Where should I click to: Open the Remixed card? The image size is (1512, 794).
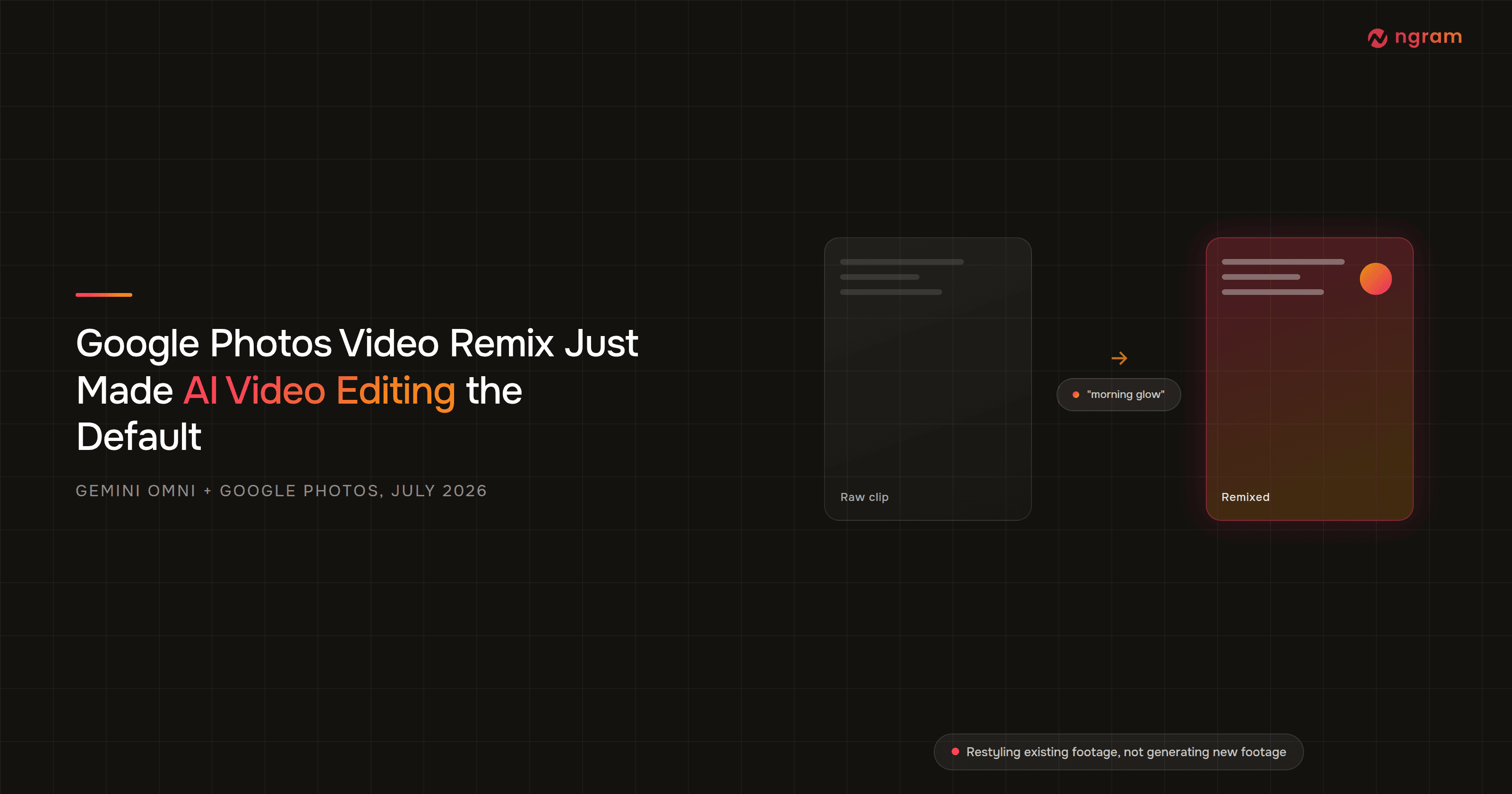[1309, 379]
